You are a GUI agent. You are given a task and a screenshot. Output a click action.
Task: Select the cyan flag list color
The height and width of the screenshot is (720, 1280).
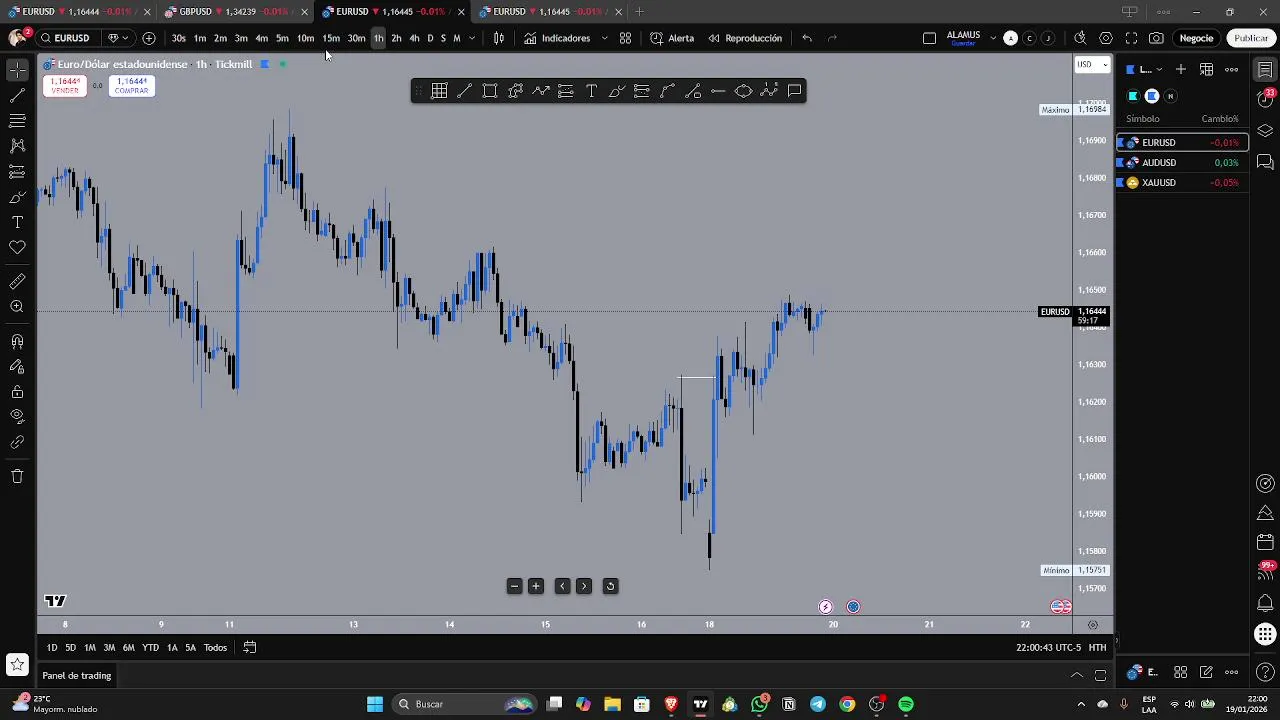point(1133,96)
